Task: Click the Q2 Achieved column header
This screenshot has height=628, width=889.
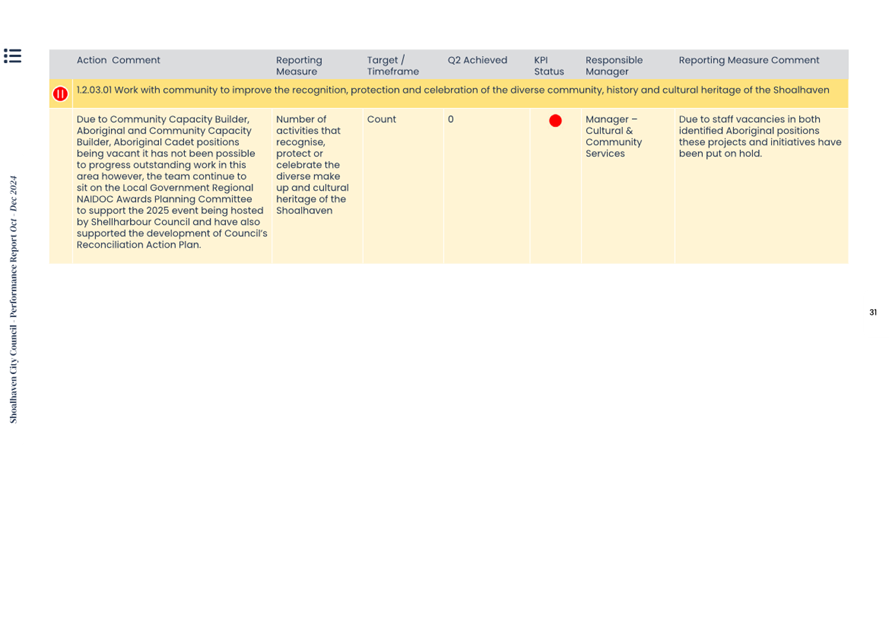Action: pos(477,60)
